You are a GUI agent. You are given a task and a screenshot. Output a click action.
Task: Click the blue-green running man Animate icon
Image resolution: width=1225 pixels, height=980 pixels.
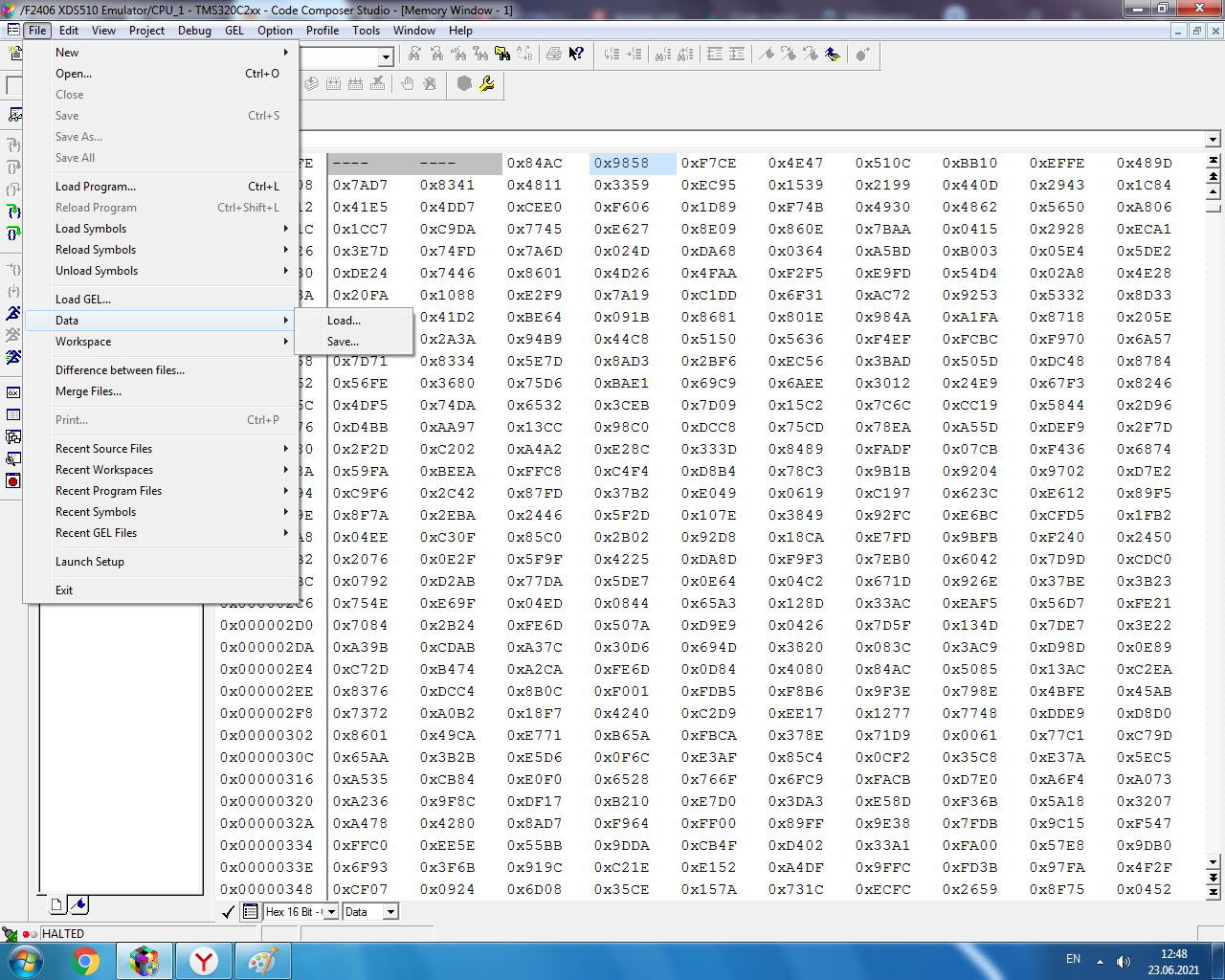click(x=13, y=357)
